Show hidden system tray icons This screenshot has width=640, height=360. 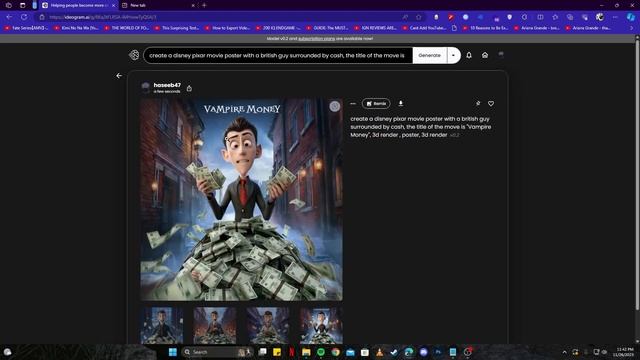pyautogui.click(x=564, y=352)
